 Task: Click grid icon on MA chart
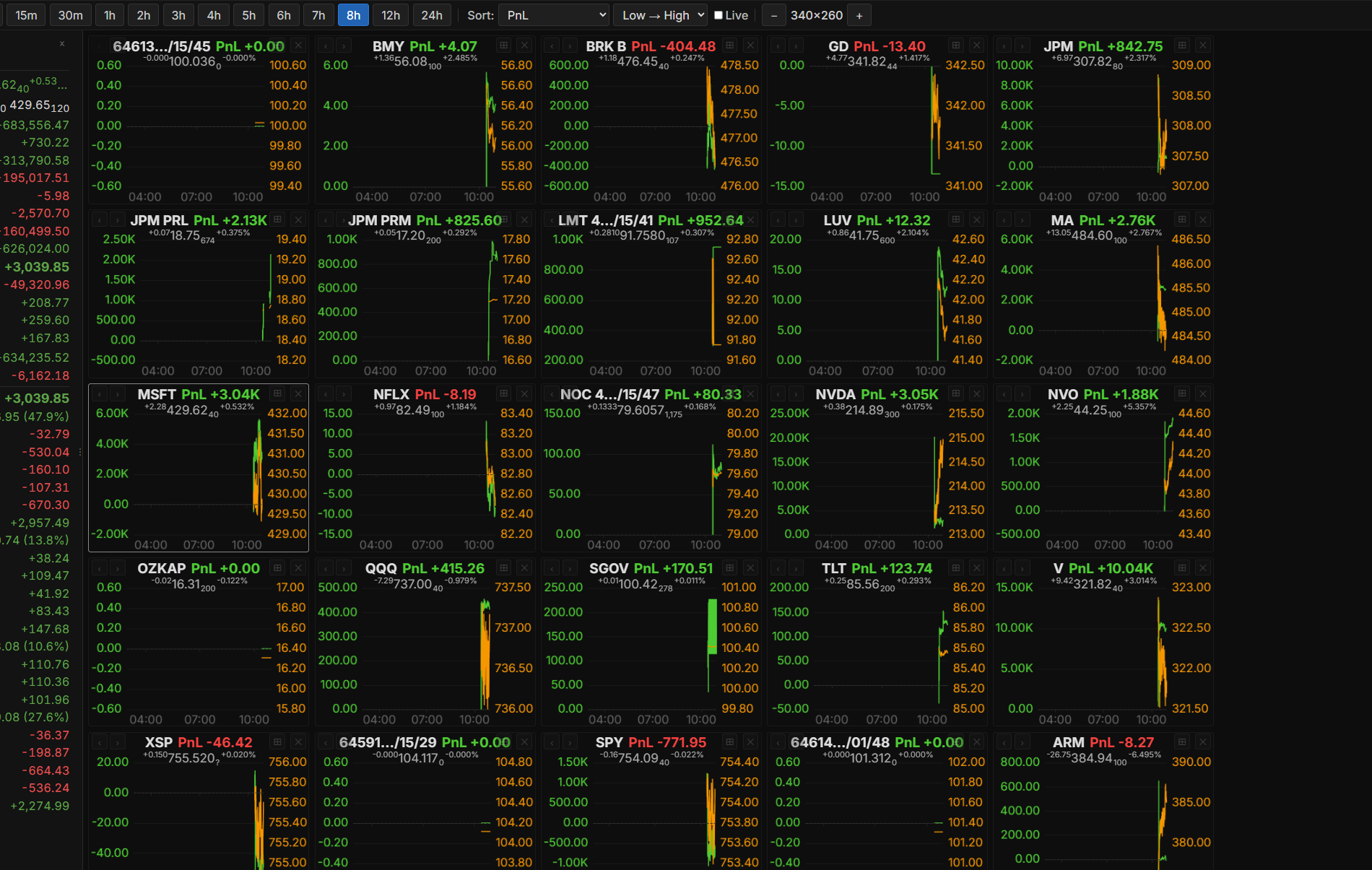coord(1182,219)
